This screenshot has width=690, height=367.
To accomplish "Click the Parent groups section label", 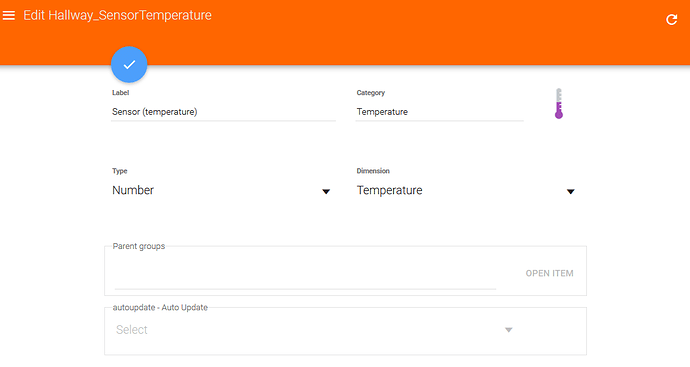I will click(139, 246).
